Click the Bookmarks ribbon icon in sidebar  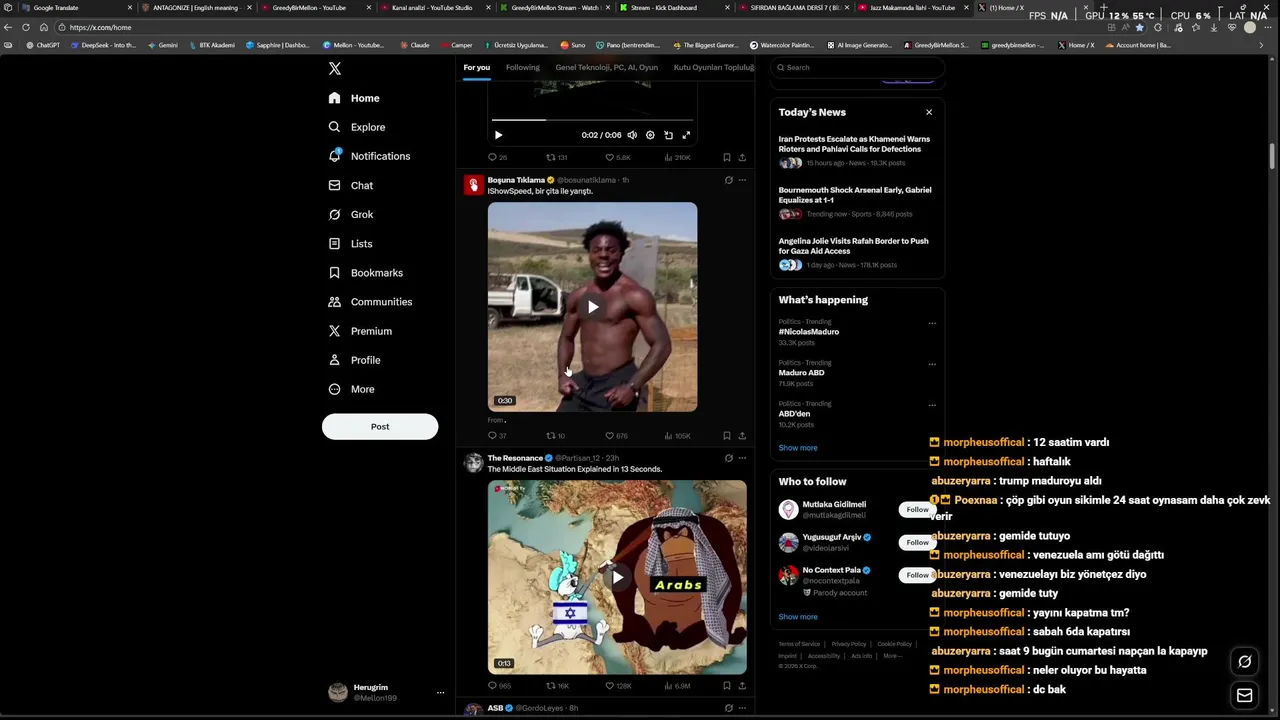point(334,272)
